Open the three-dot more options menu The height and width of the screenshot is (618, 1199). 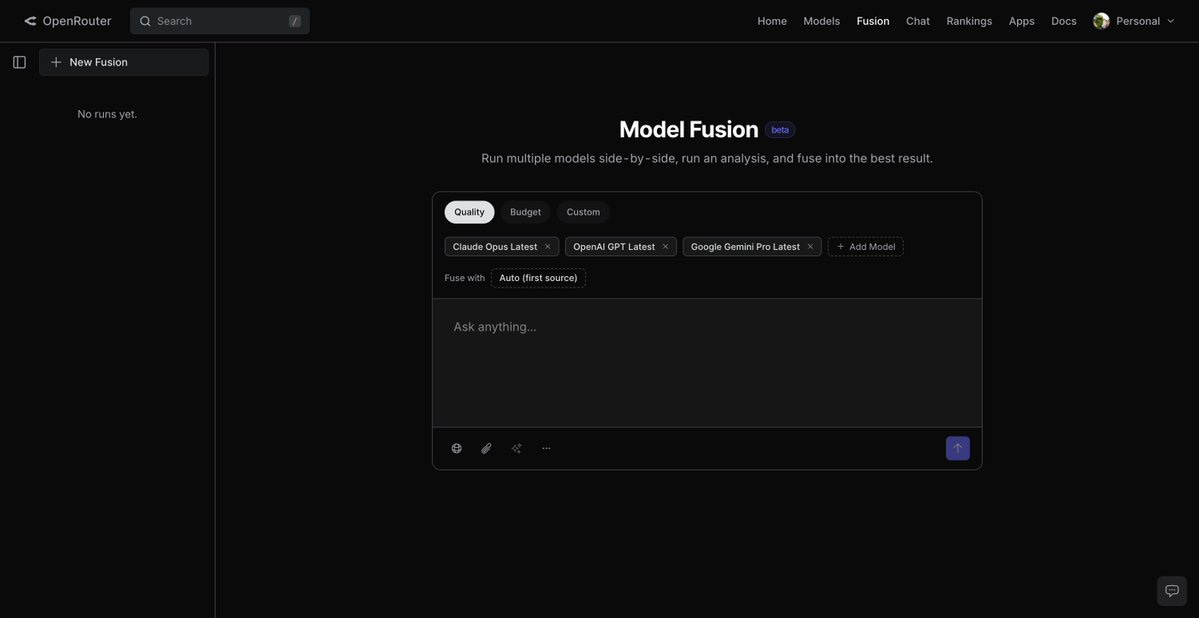pos(546,448)
